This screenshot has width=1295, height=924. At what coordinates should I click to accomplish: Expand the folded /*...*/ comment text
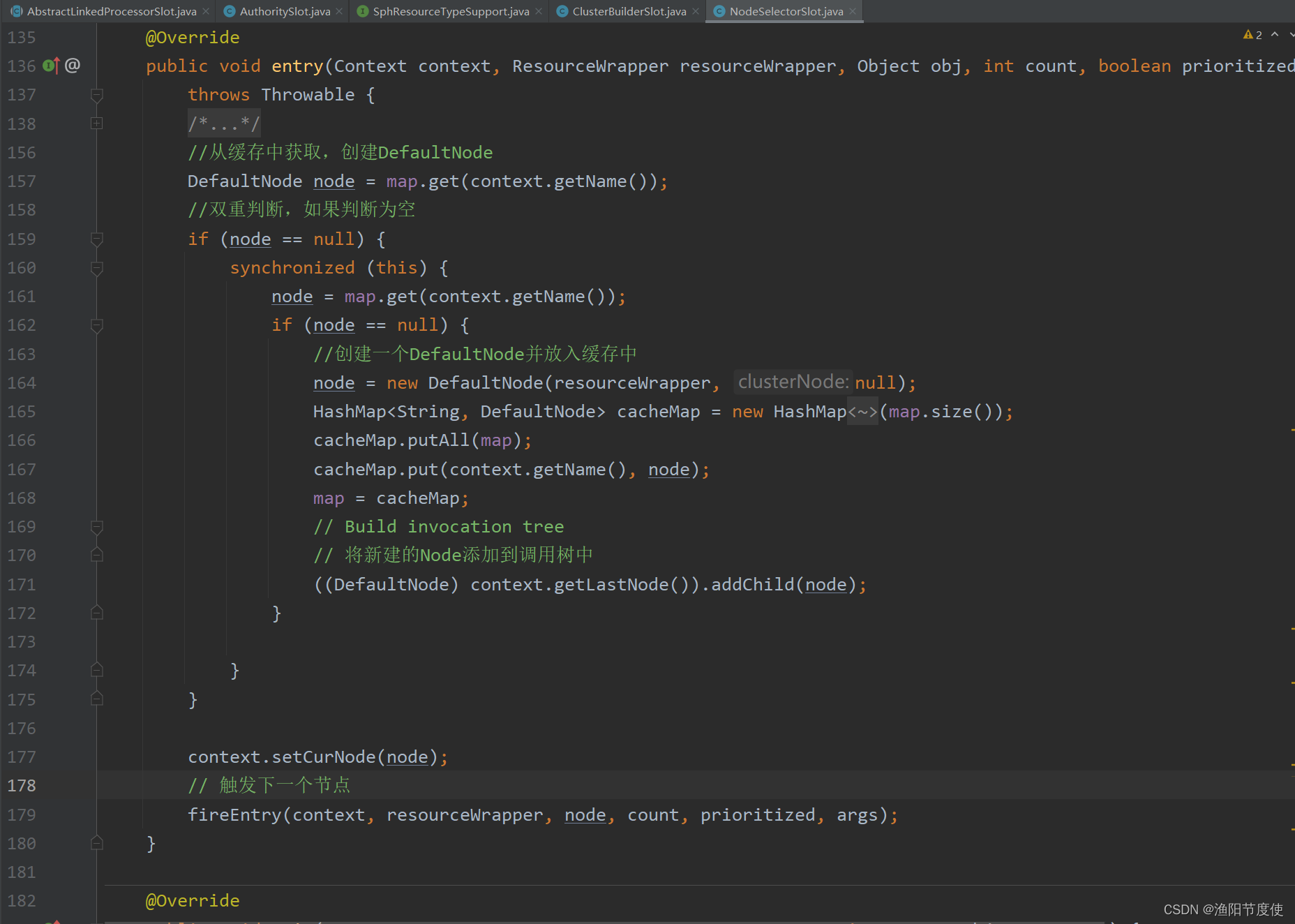tap(224, 124)
